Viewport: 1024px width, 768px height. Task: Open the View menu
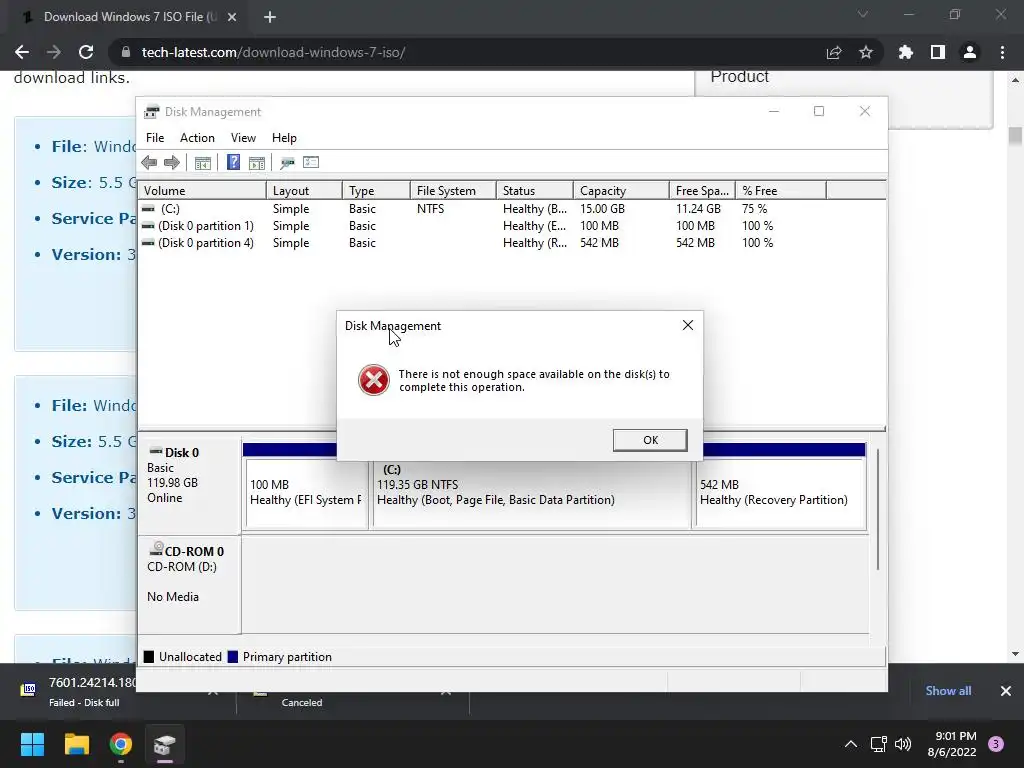tap(243, 138)
